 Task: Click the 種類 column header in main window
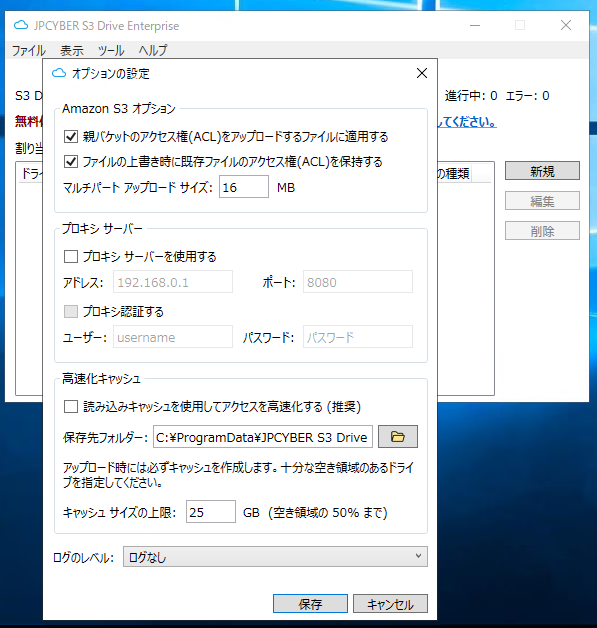(x=454, y=173)
